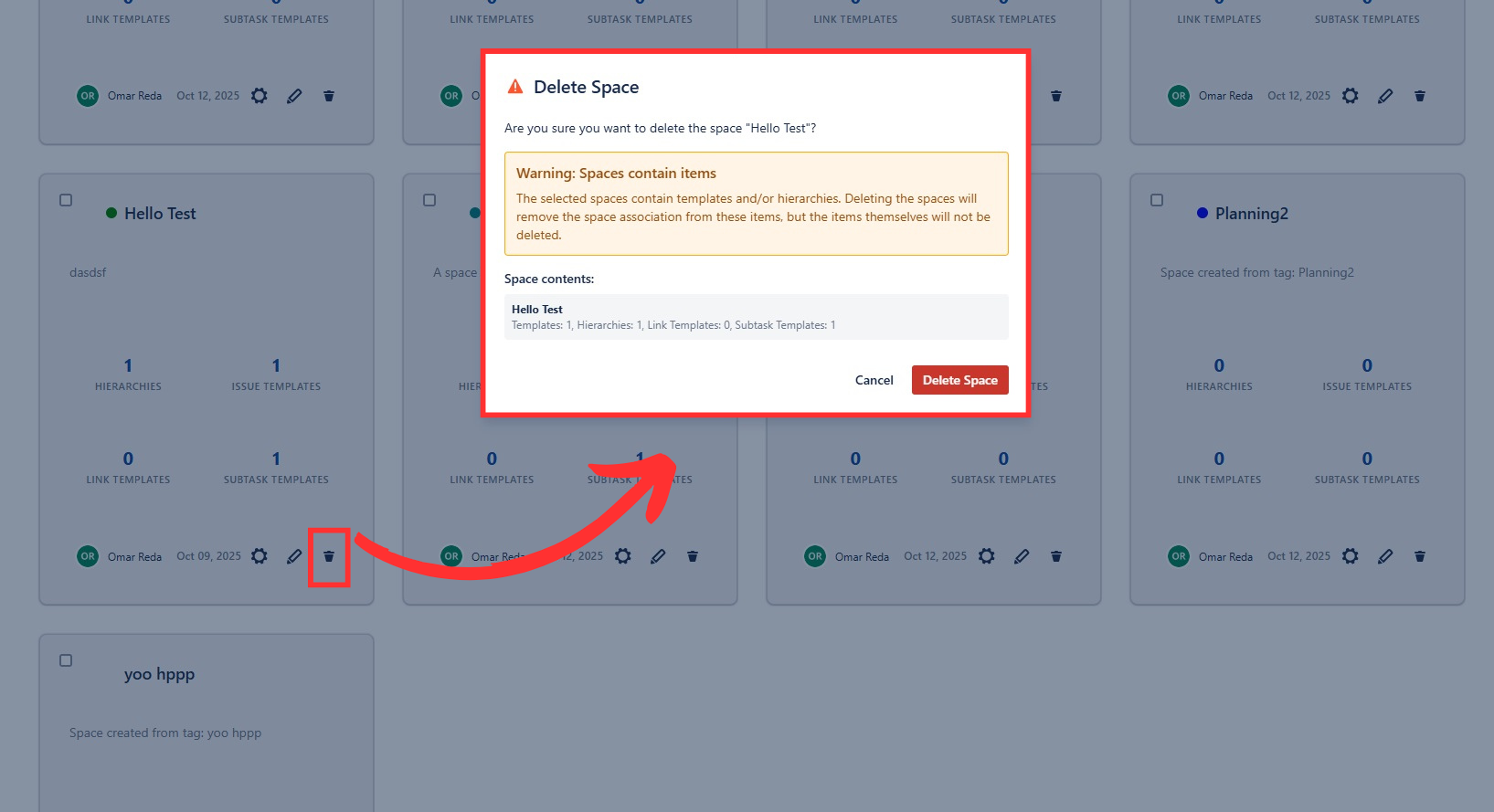Open the Planning2 space title

[x=1251, y=214]
